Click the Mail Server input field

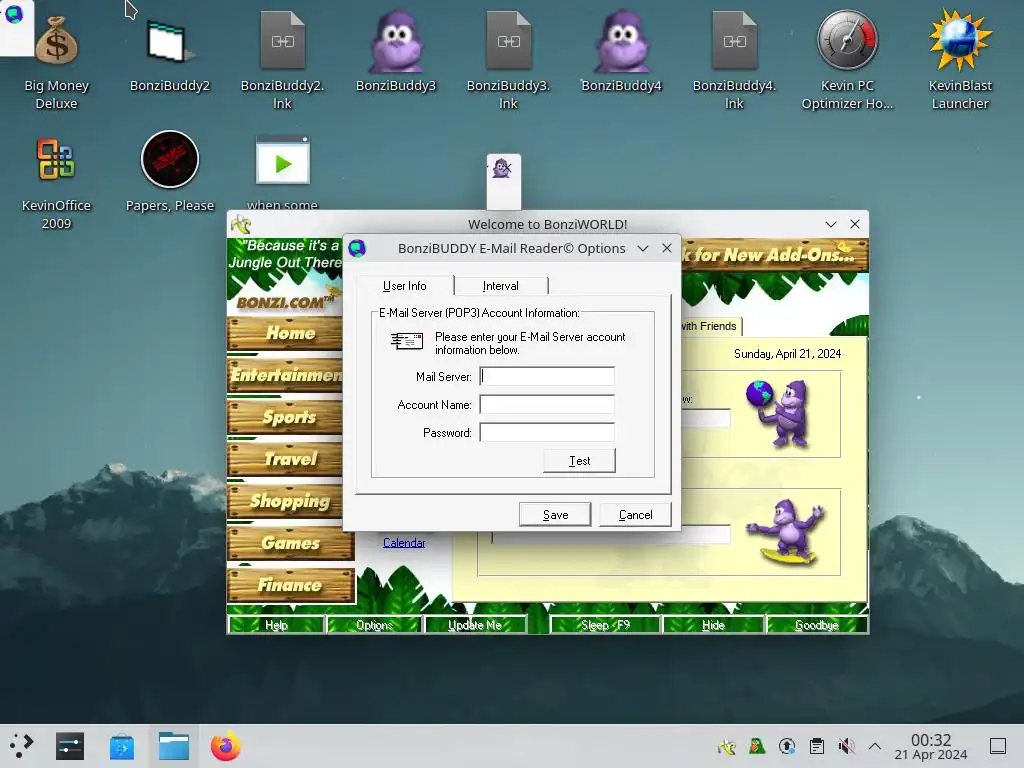[x=547, y=376]
